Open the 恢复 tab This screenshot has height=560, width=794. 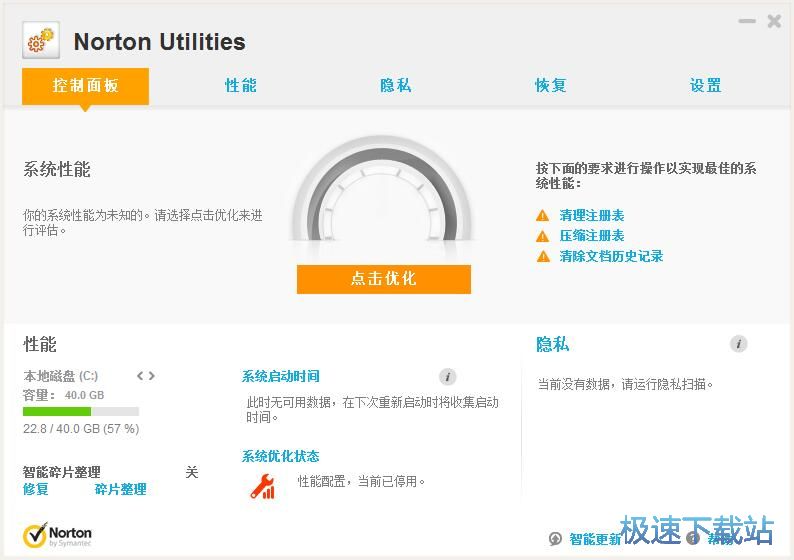(x=550, y=86)
